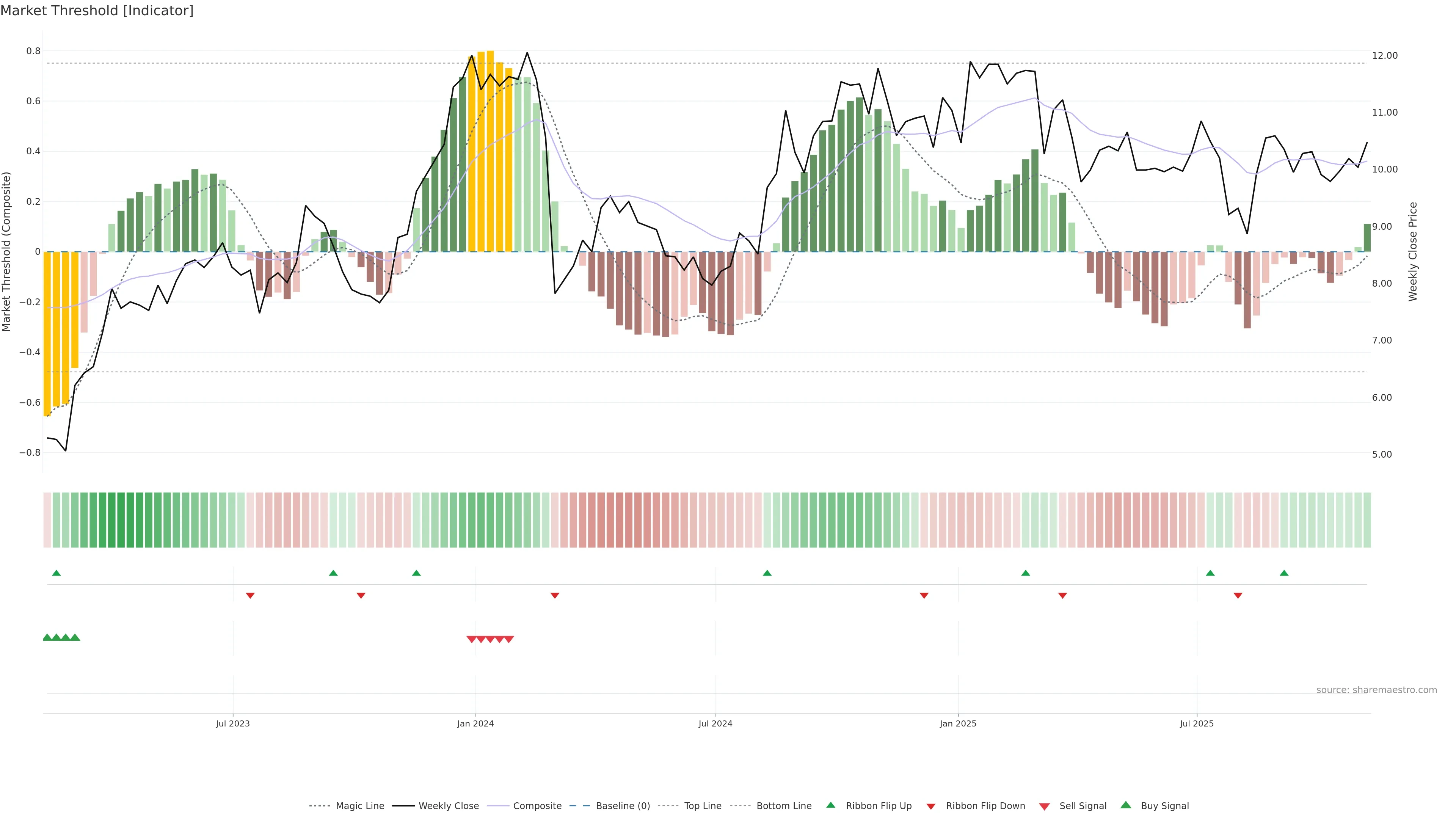Toggle the Top Line legend entry
Image resolution: width=1456 pixels, height=819 pixels.
click(x=703, y=806)
